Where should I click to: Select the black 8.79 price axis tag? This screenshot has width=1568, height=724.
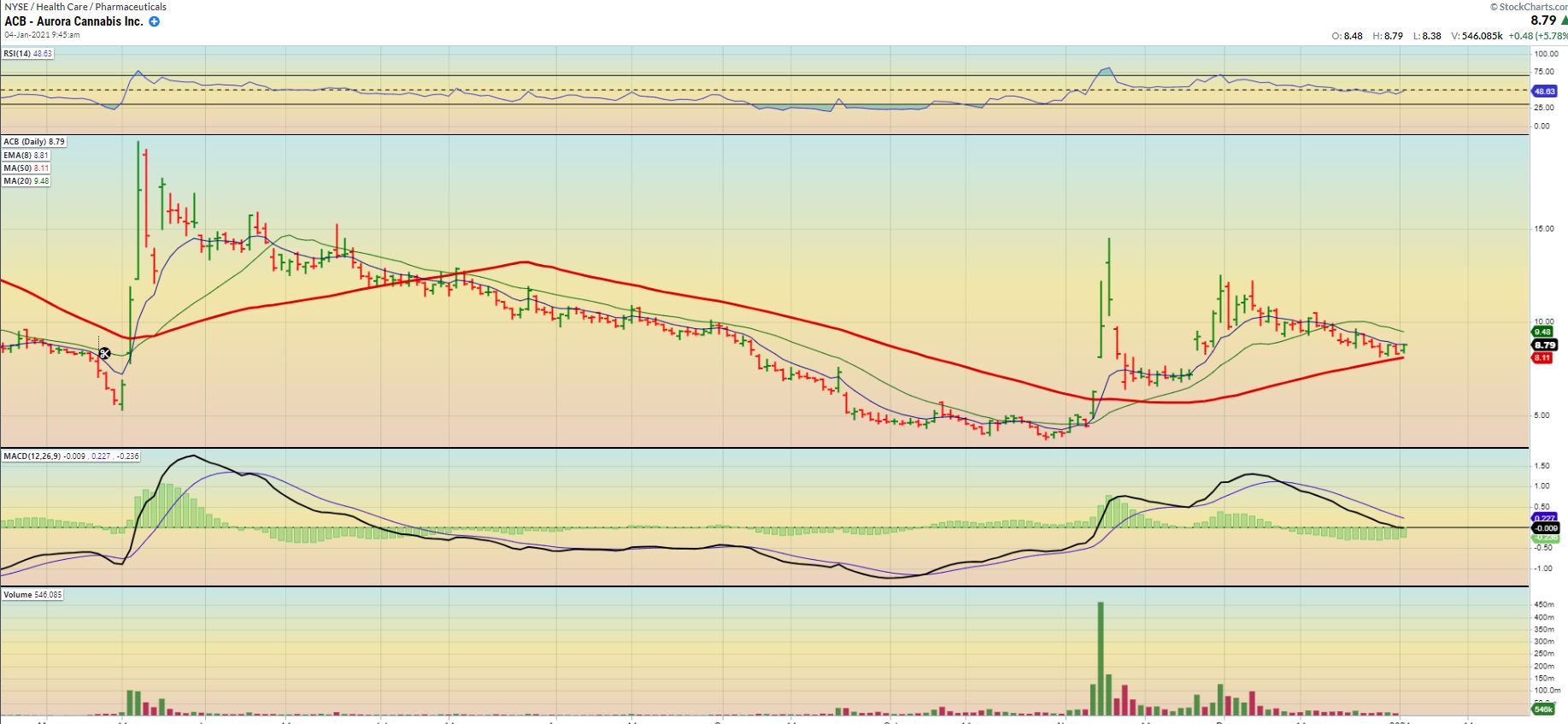coord(1544,344)
